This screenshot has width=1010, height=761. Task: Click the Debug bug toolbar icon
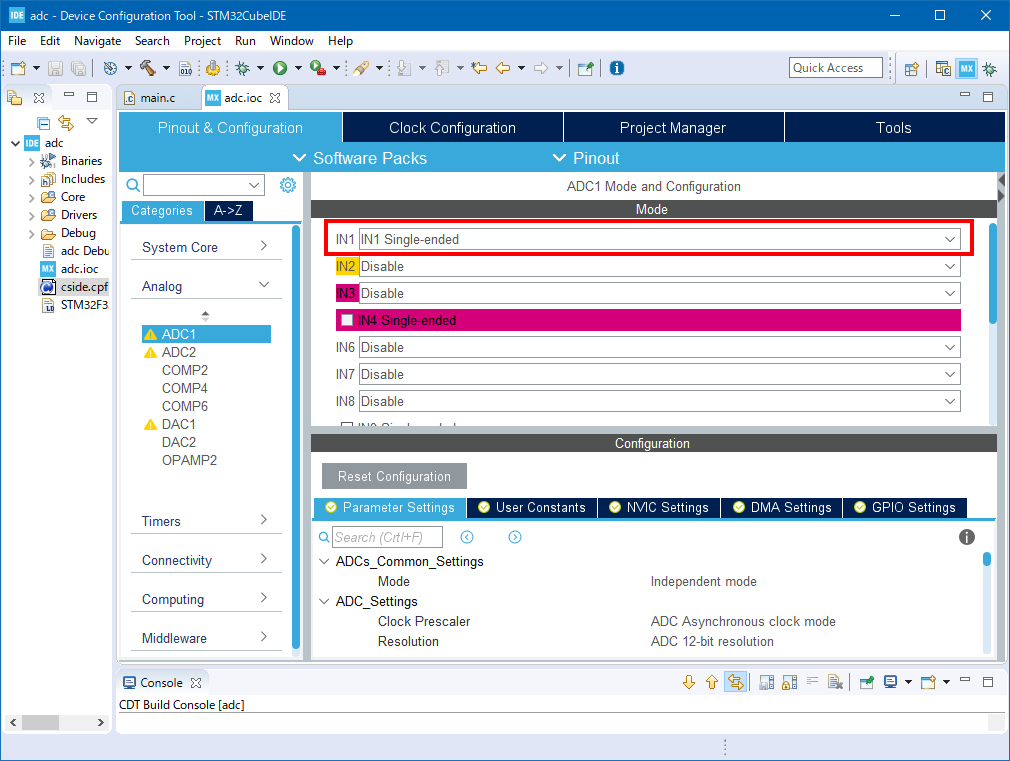tap(243, 68)
